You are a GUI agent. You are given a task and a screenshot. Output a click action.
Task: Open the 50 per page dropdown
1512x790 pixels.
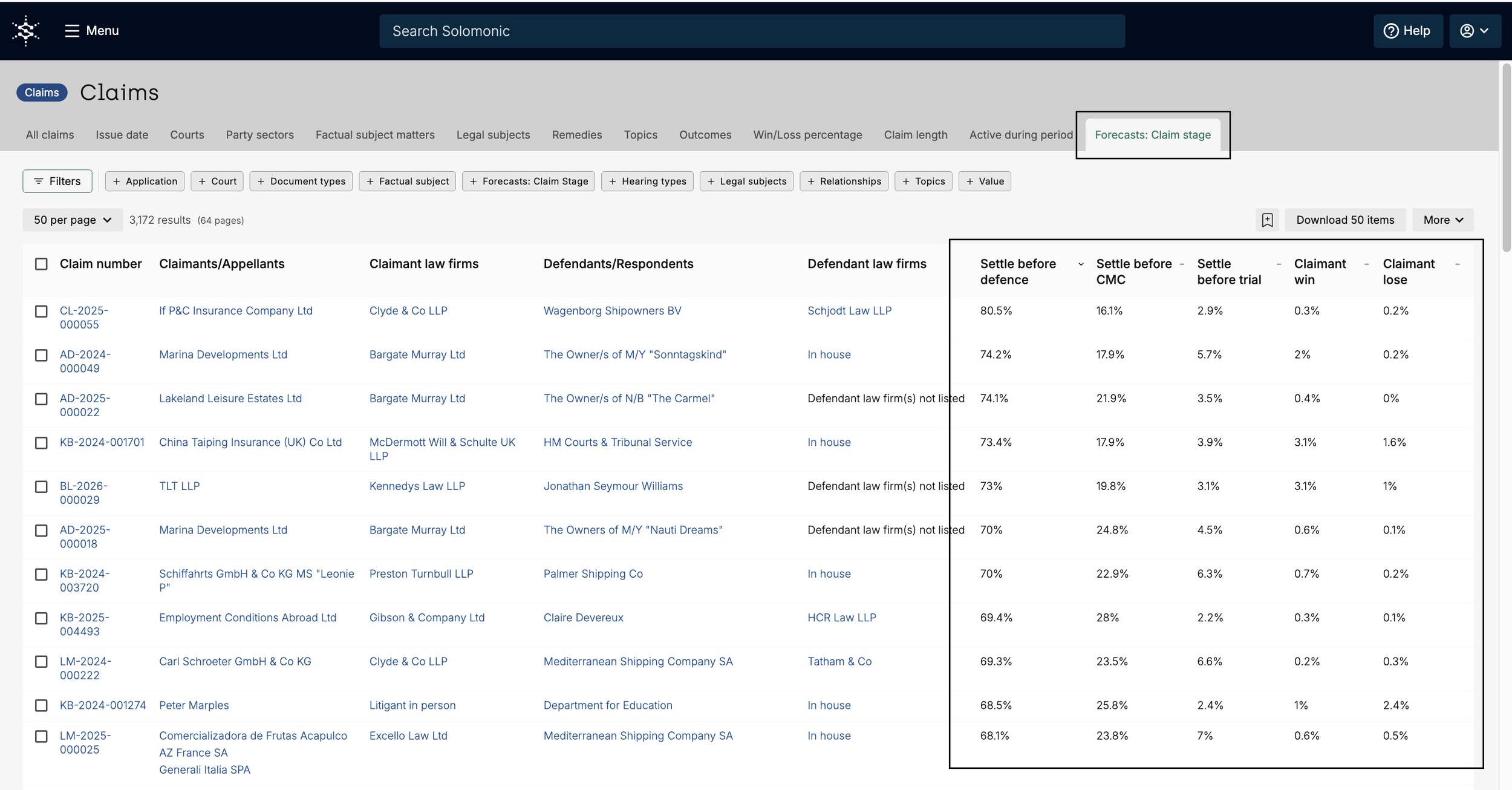click(x=73, y=220)
